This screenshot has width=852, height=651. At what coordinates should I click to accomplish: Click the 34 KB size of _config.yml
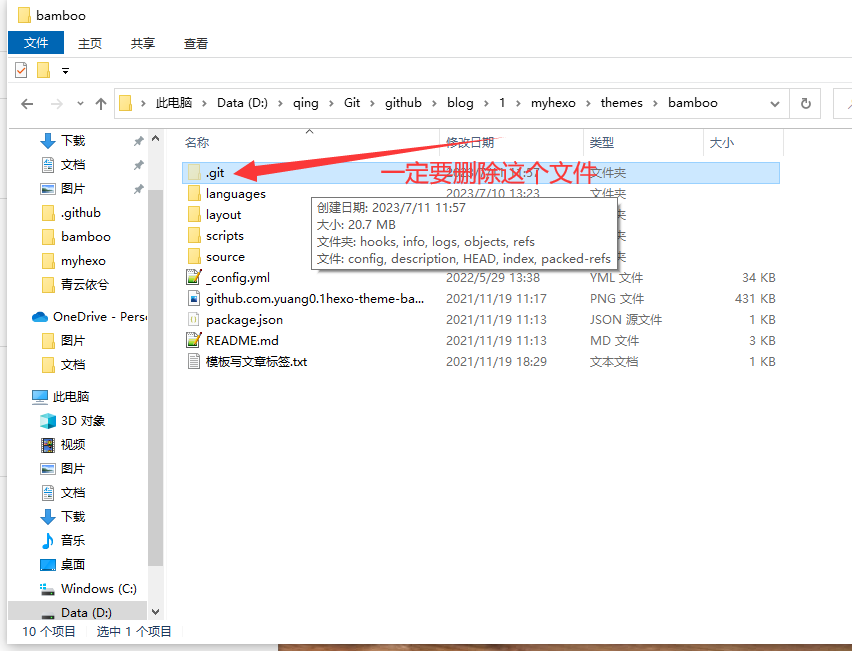(759, 278)
